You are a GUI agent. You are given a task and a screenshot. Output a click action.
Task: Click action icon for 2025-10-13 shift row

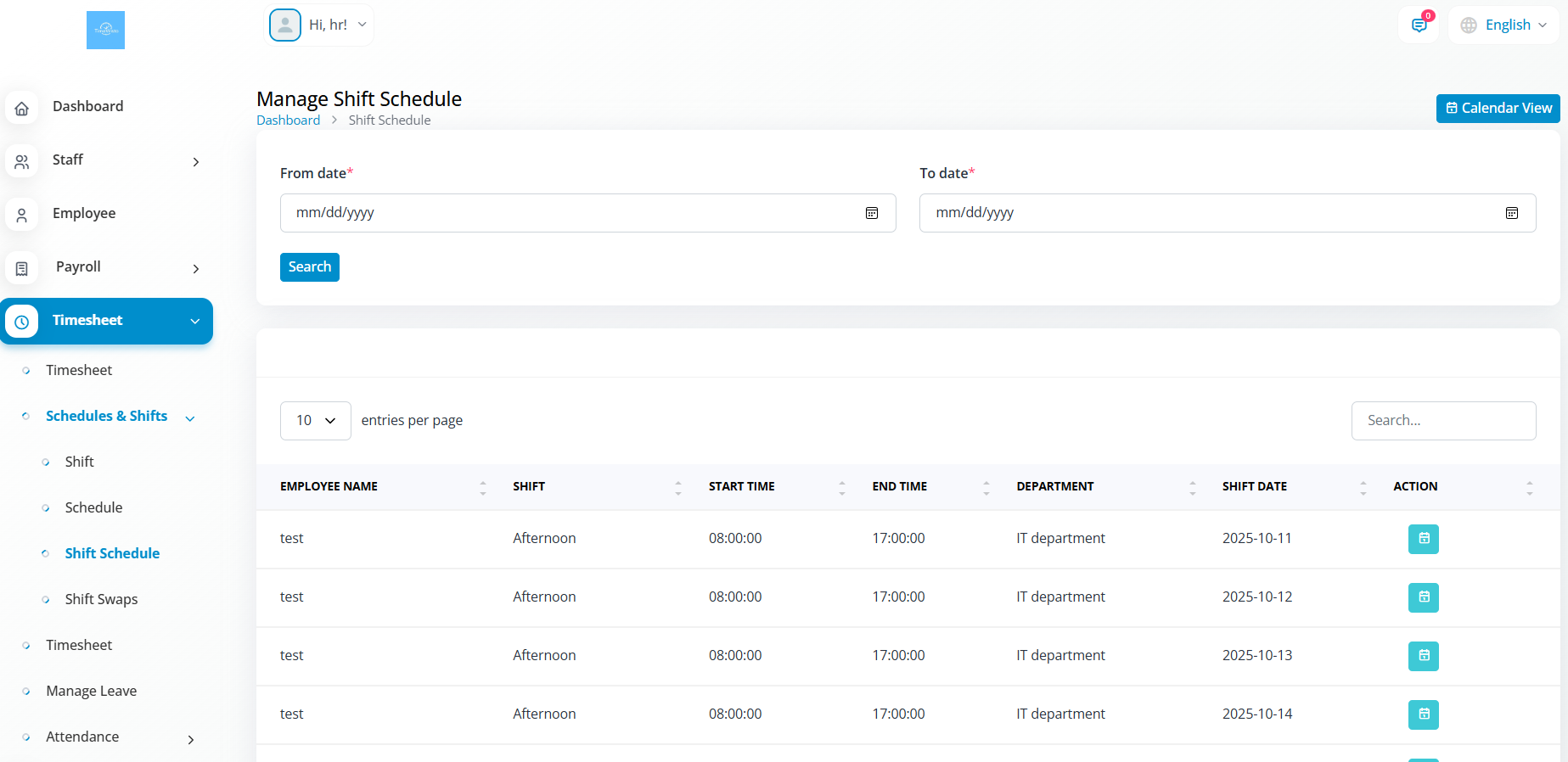coord(1423,656)
